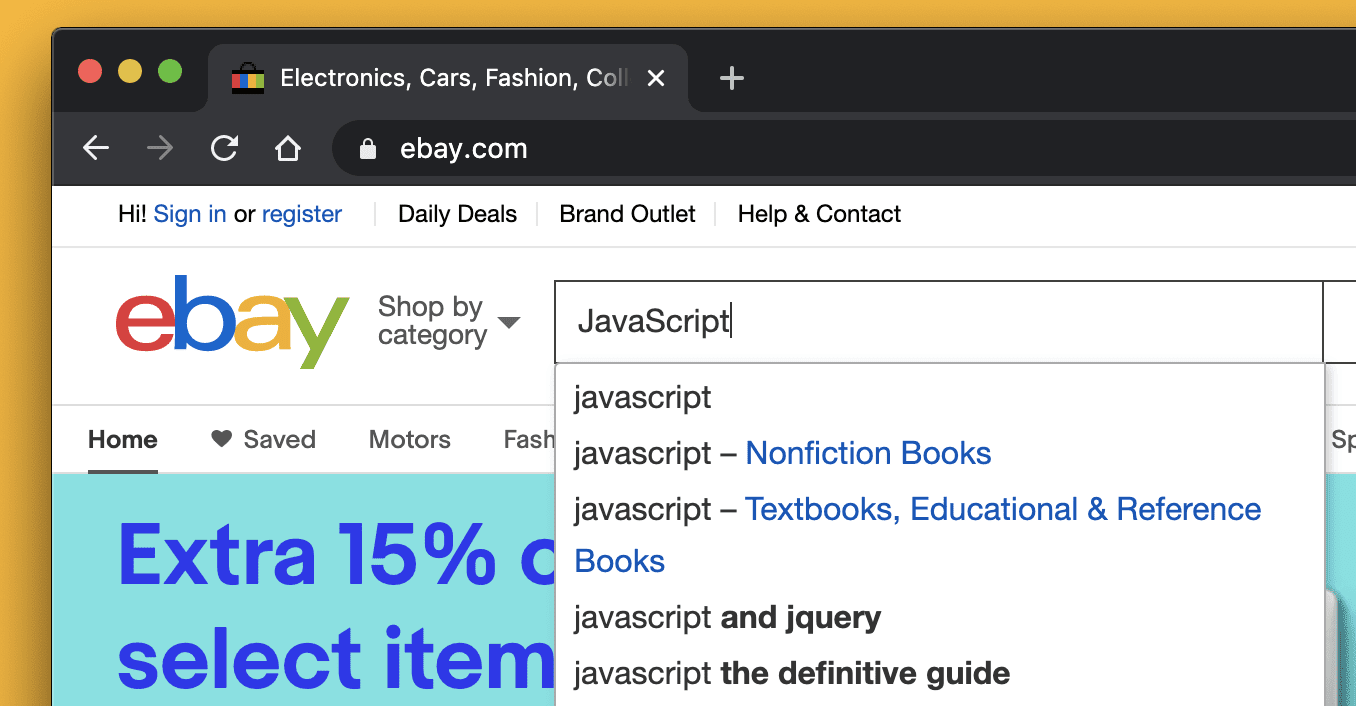Click the padlock icon in the address bar
The image size is (1356, 706).
pyautogui.click(x=367, y=148)
